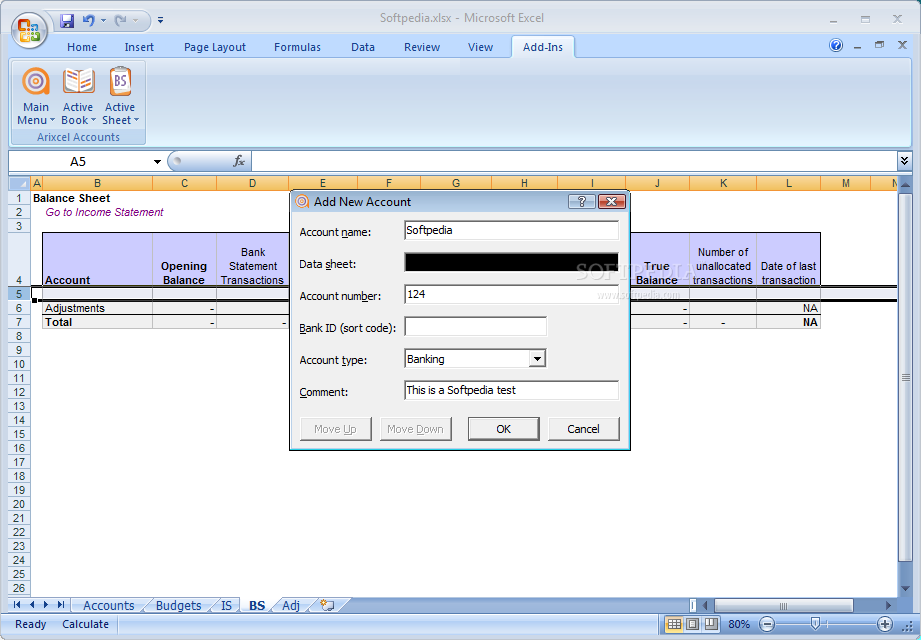Open the View ribbon tab
The image size is (921, 640).
[x=480, y=47]
